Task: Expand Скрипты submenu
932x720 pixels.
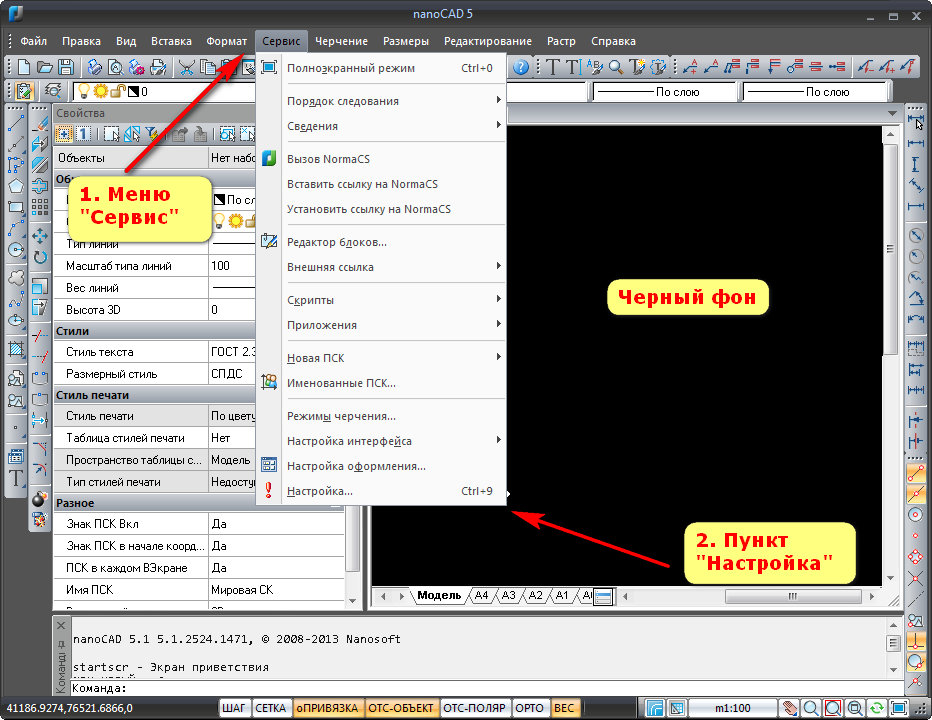Action: pos(394,300)
